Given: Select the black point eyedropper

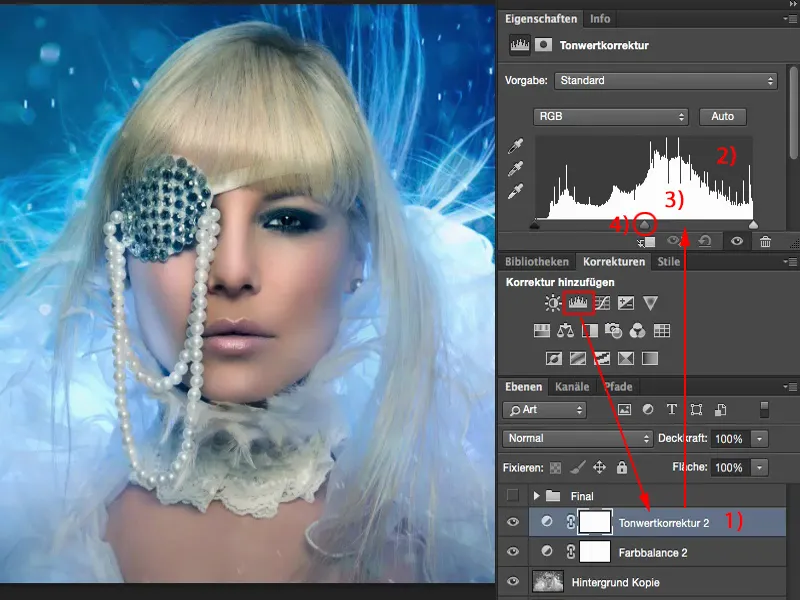Looking at the screenshot, I should (x=516, y=146).
